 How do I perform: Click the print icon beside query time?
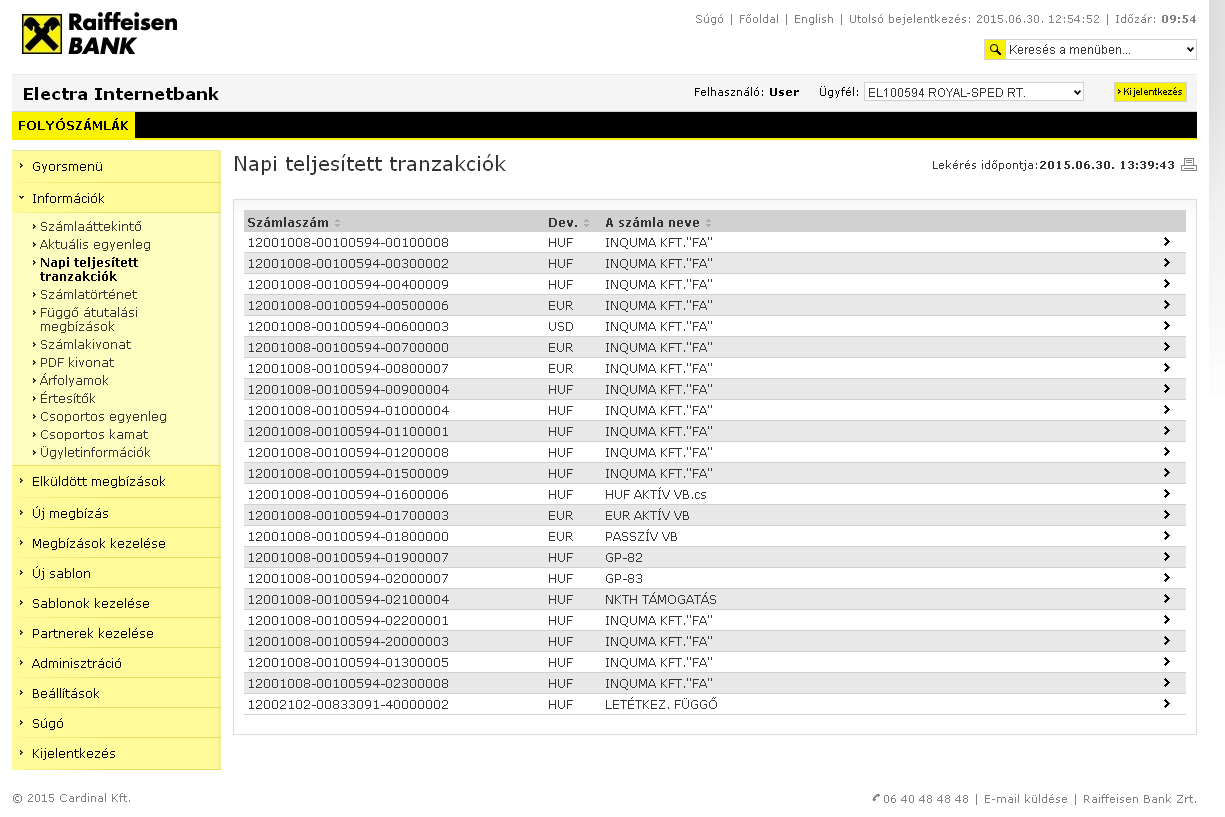click(x=1188, y=165)
